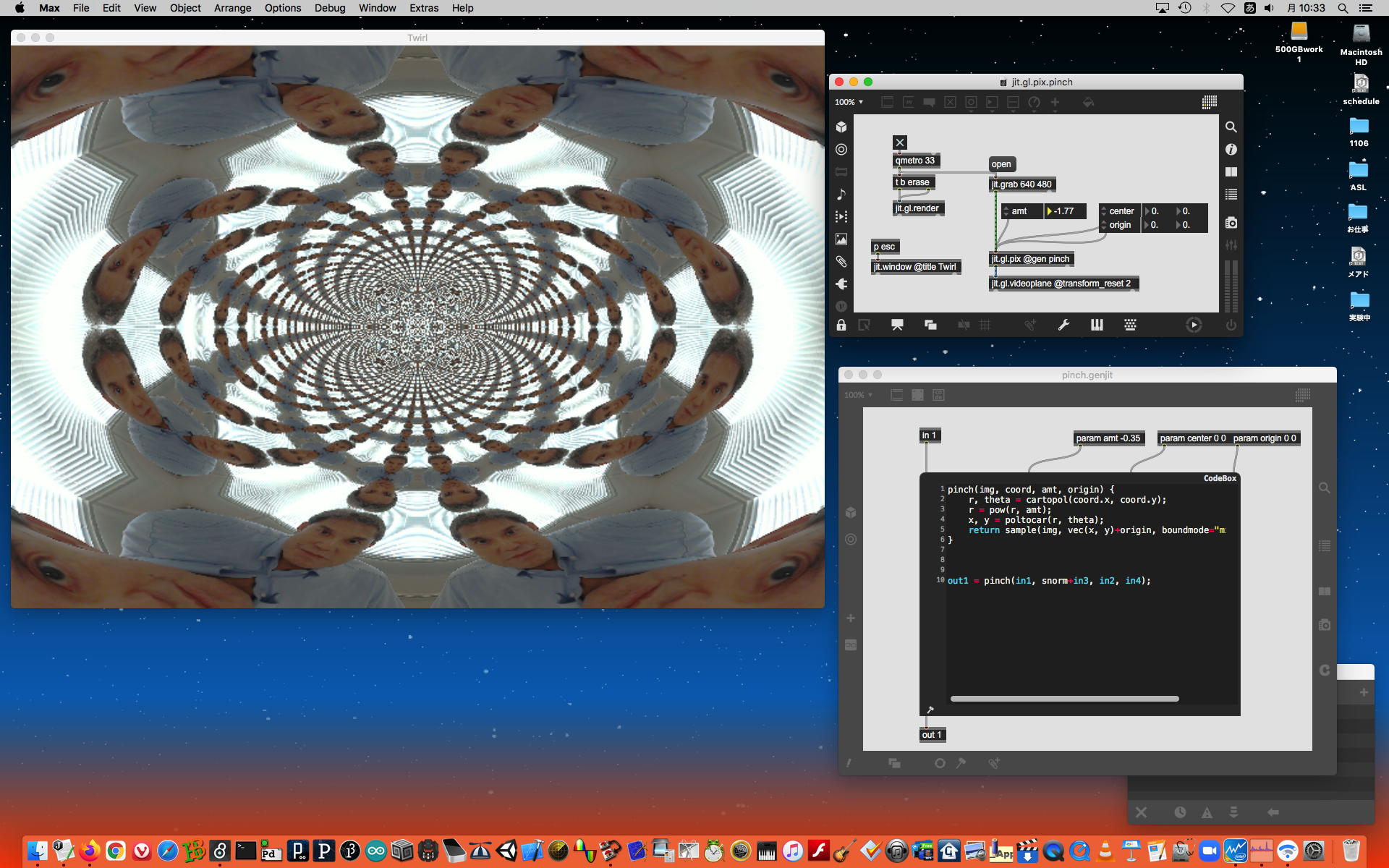Click the open message box
The width and height of the screenshot is (1389, 868).
1001,164
